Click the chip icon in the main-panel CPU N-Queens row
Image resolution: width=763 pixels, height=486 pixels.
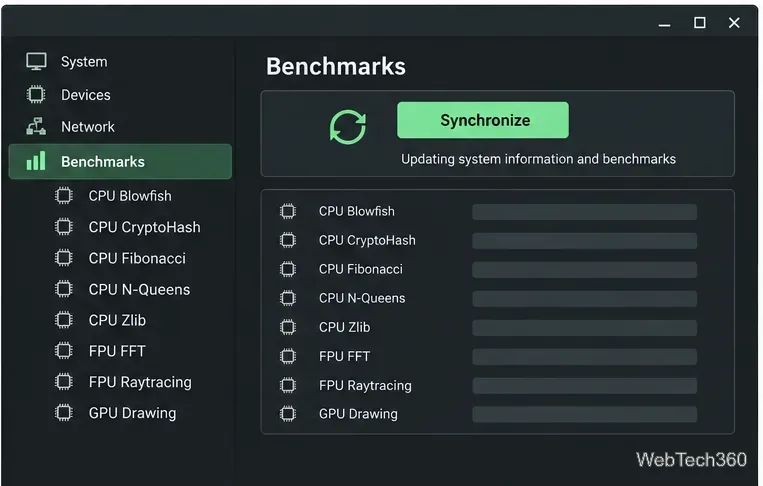click(288, 298)
